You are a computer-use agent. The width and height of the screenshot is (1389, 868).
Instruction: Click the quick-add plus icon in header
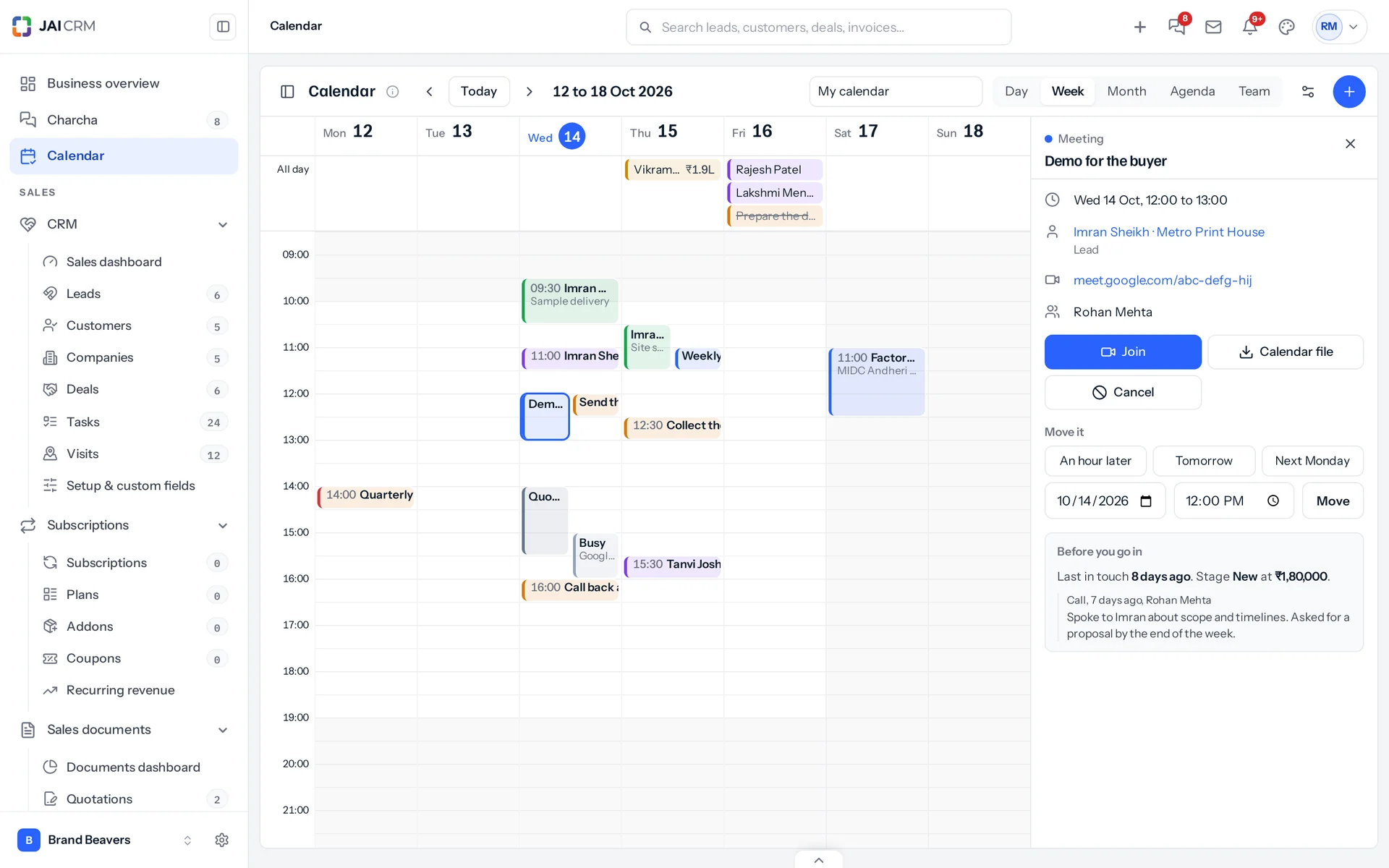coord(1140,27)
